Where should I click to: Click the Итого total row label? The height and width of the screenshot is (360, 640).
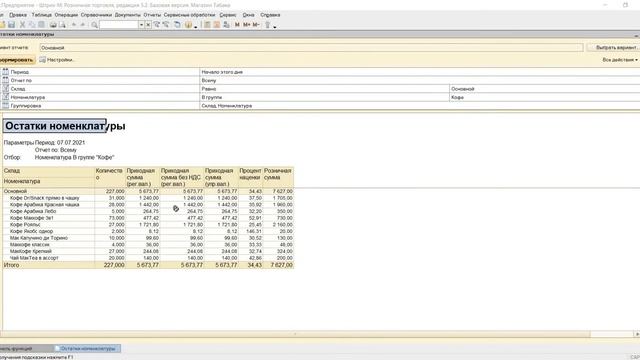11,265
